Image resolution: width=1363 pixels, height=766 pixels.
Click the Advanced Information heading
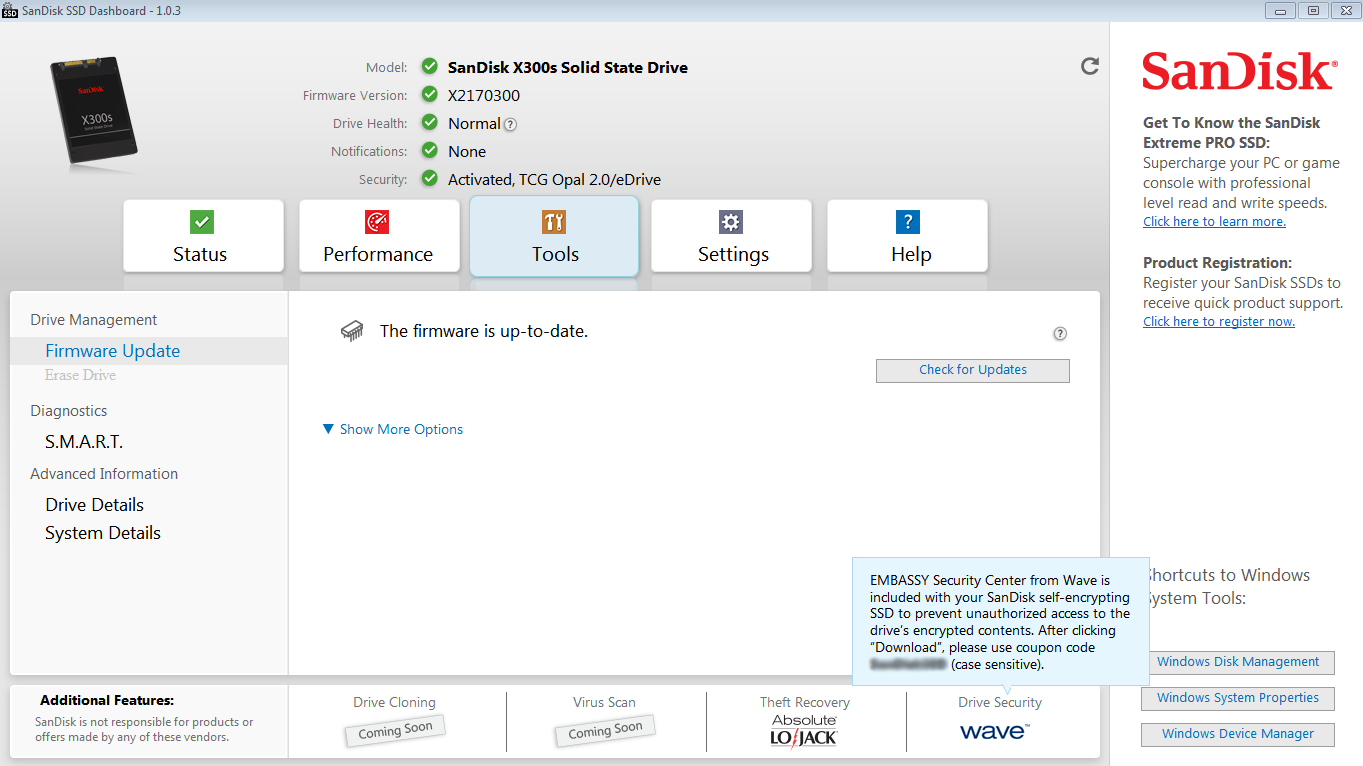[x=104, y=474]
